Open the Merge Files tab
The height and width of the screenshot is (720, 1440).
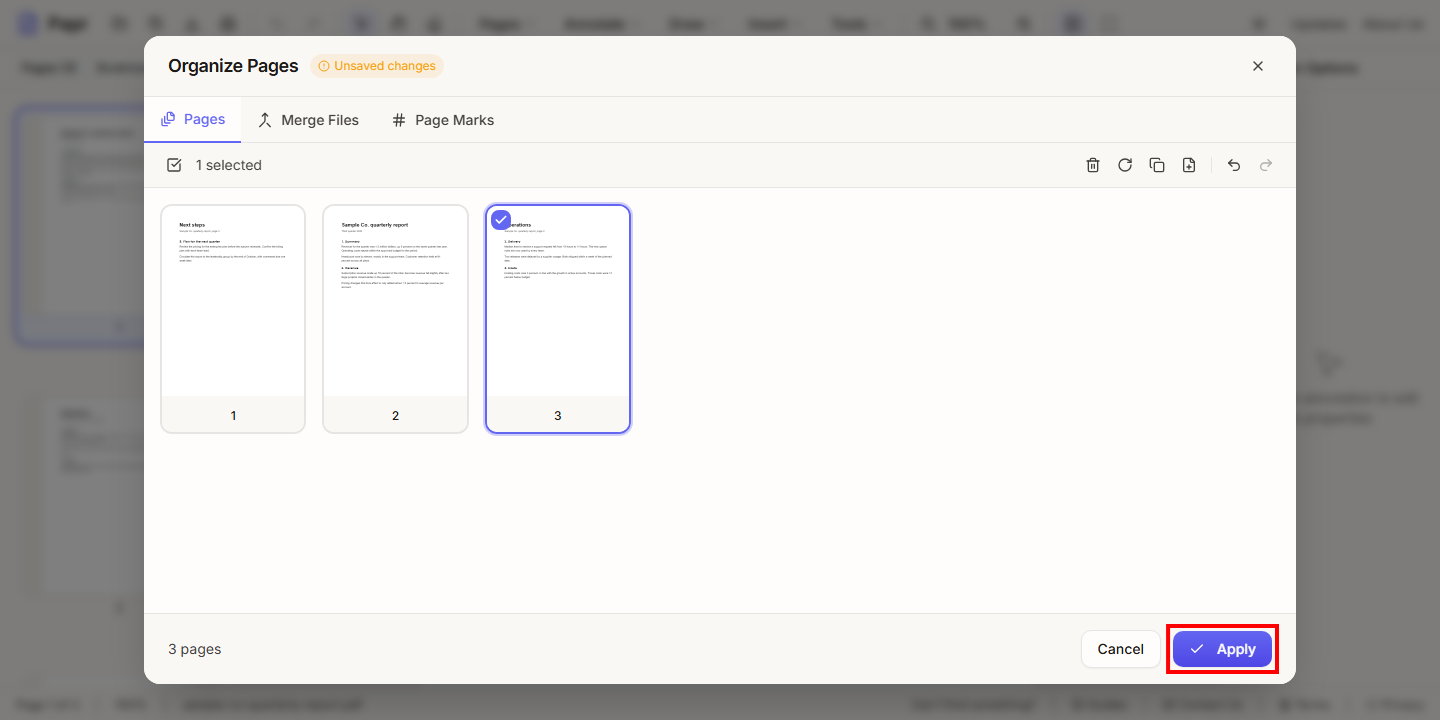(308, 120)
